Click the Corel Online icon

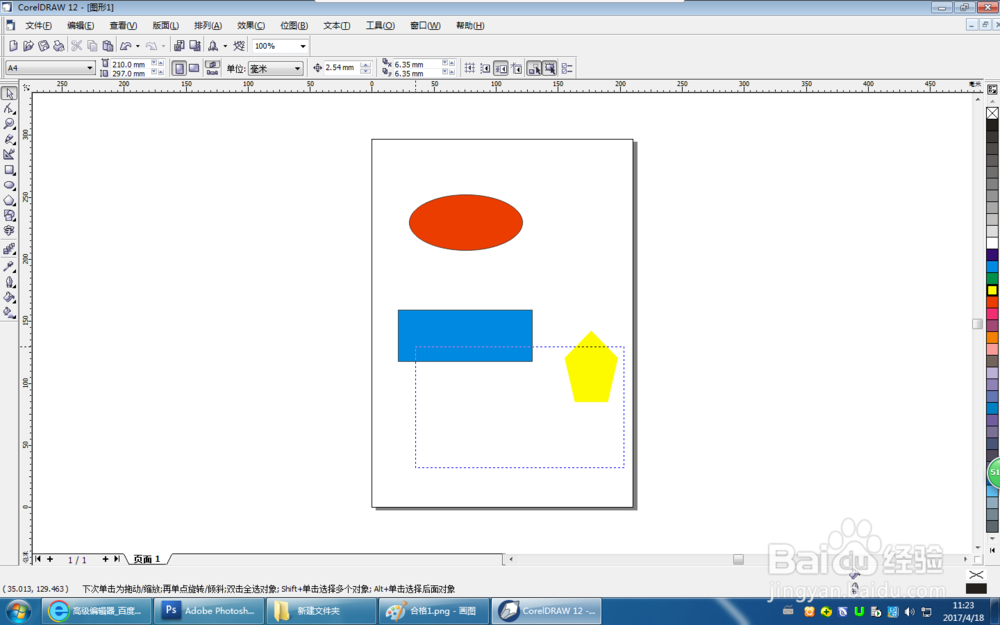pyautogui.click(x=239, y=46)
